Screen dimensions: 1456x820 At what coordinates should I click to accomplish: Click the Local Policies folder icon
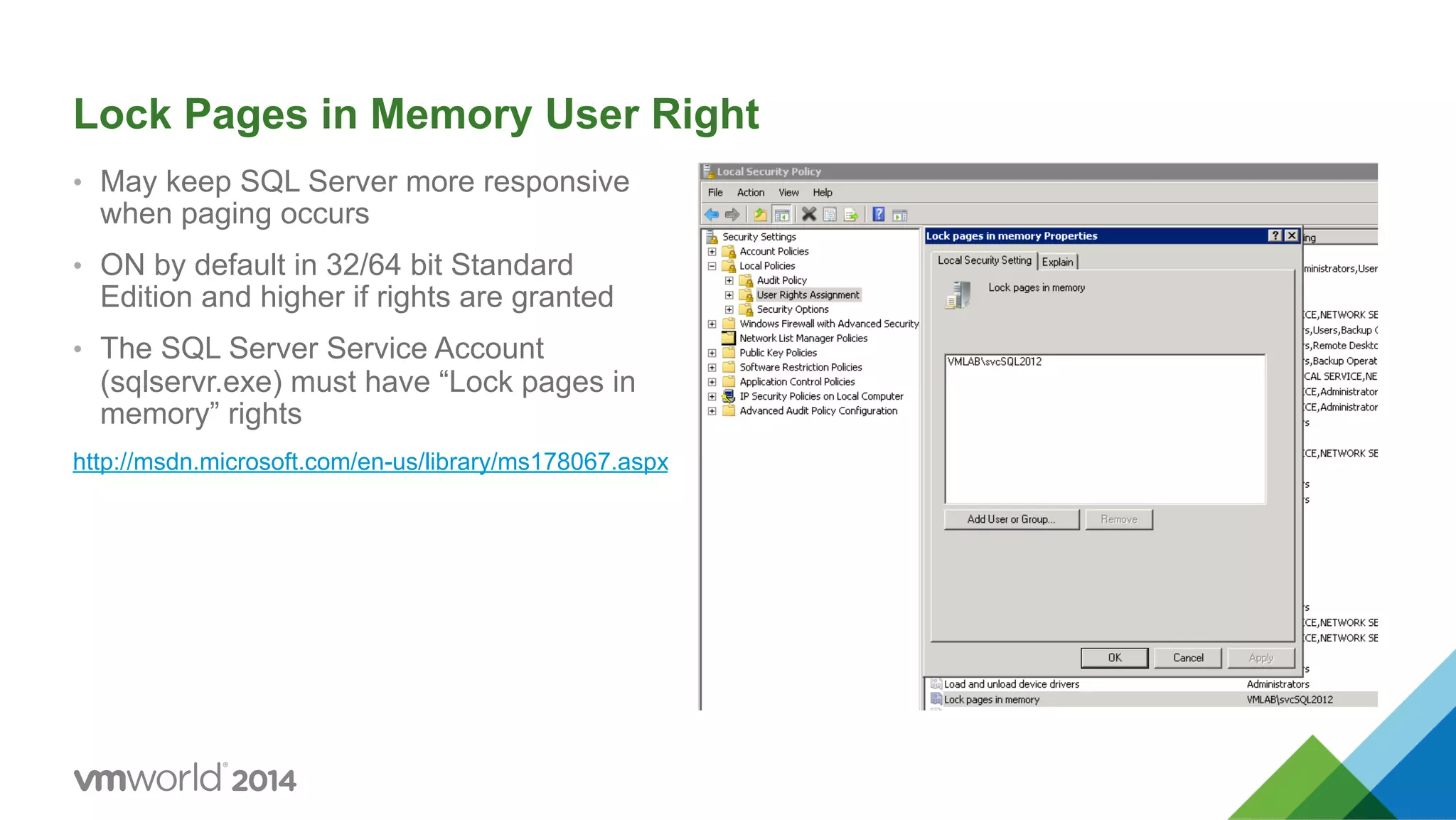click(x=729, y=266)
